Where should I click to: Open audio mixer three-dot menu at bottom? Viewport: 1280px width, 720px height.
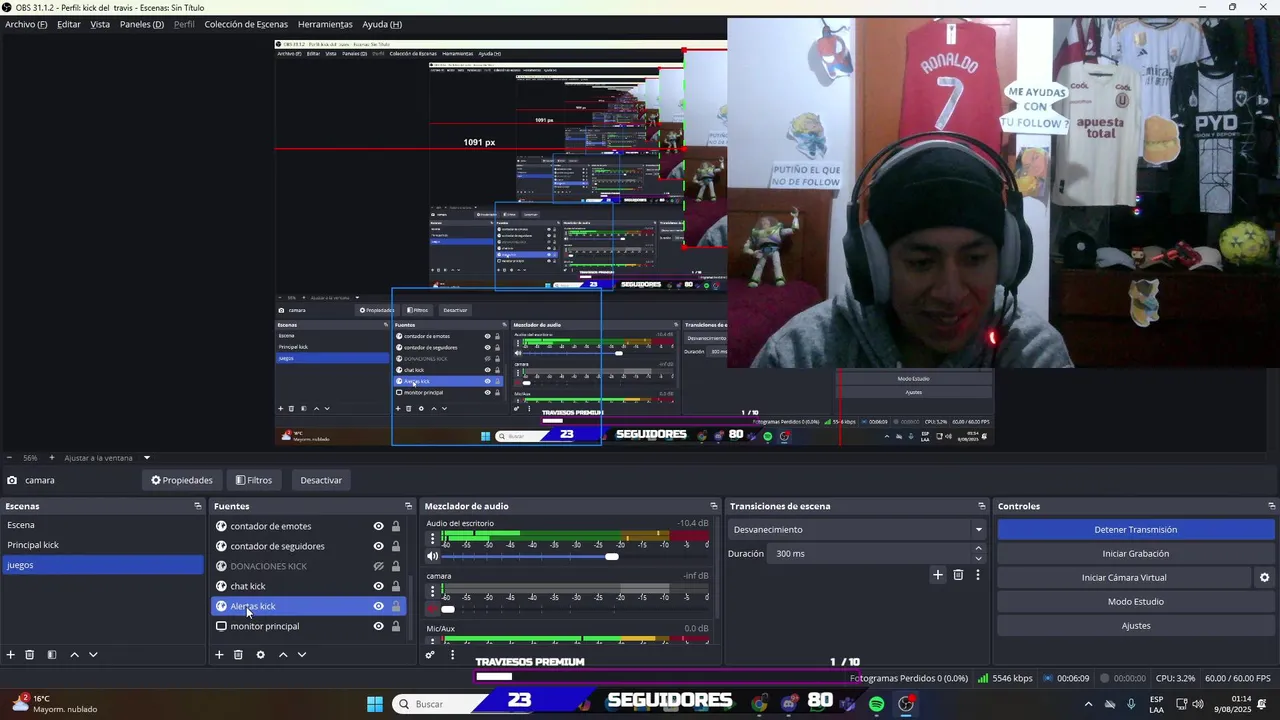click(452, 655)
